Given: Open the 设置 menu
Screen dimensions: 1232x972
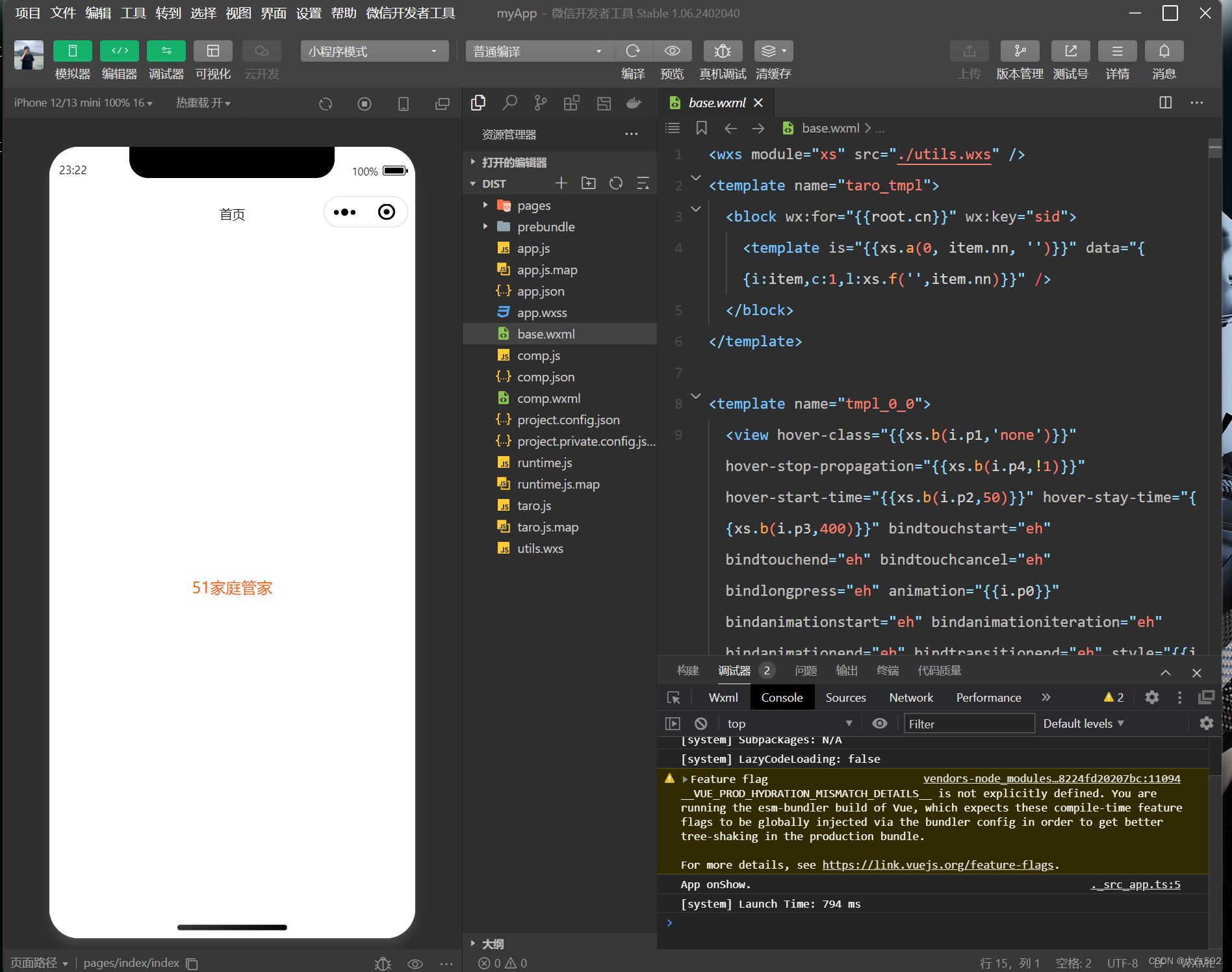Looking at the screenshot, I should [x=309, y=13].
